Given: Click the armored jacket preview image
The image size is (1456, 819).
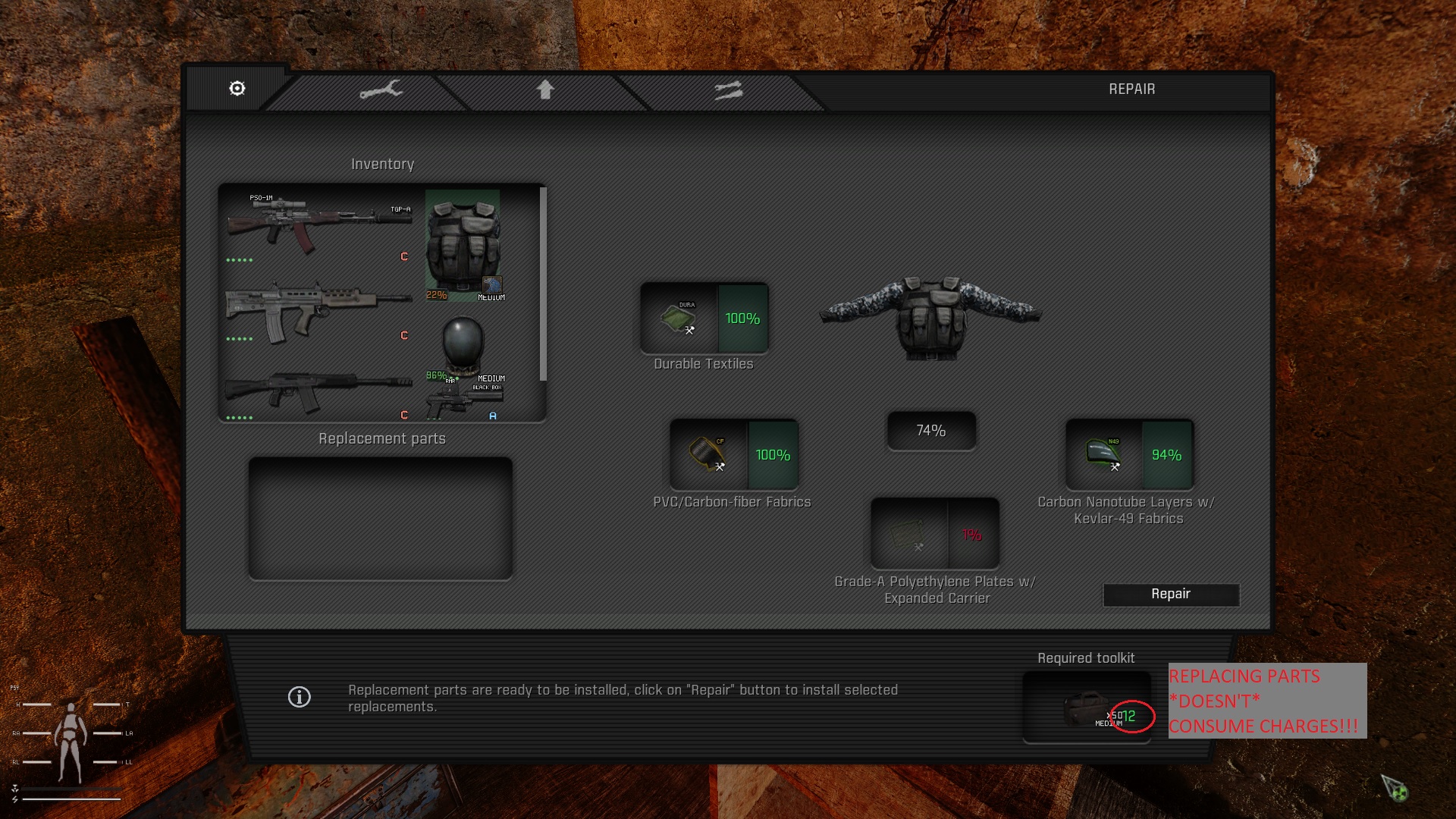Looking at the screenshot, I should point(930,317).
